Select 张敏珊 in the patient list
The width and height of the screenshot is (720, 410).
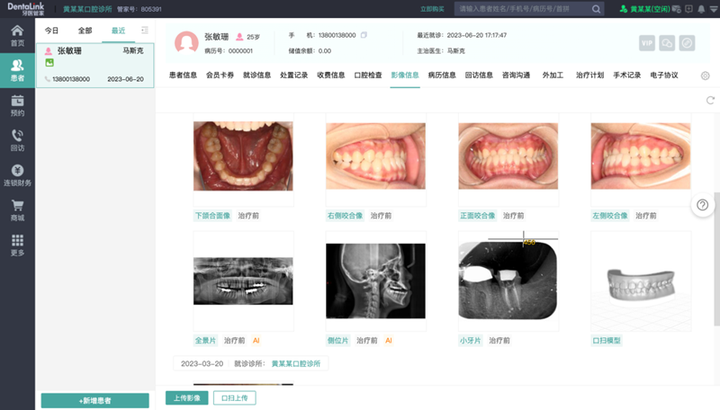coord(95,65)
